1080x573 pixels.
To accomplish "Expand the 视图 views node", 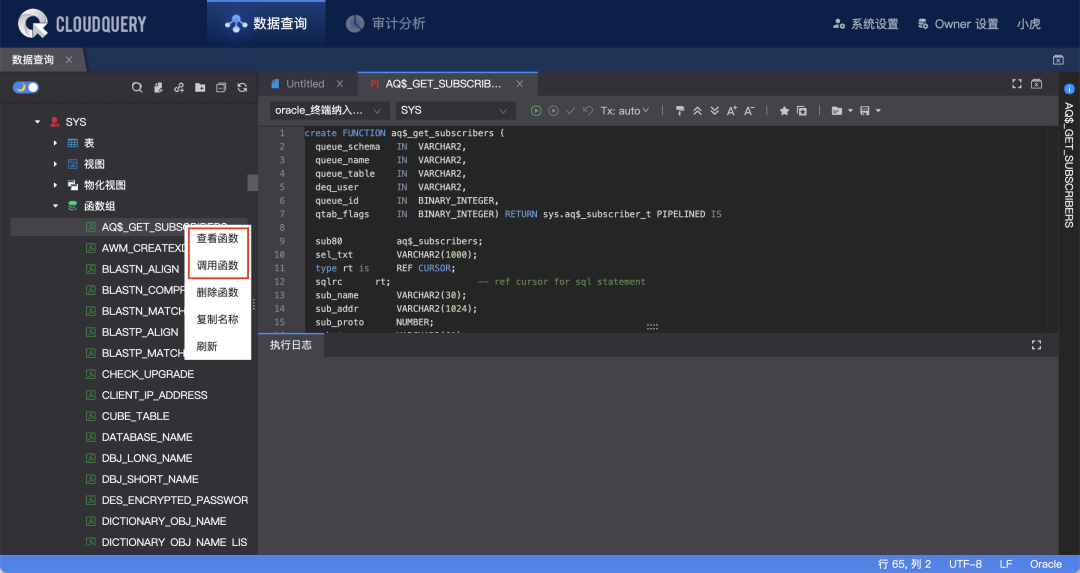I will pos(55,164).
